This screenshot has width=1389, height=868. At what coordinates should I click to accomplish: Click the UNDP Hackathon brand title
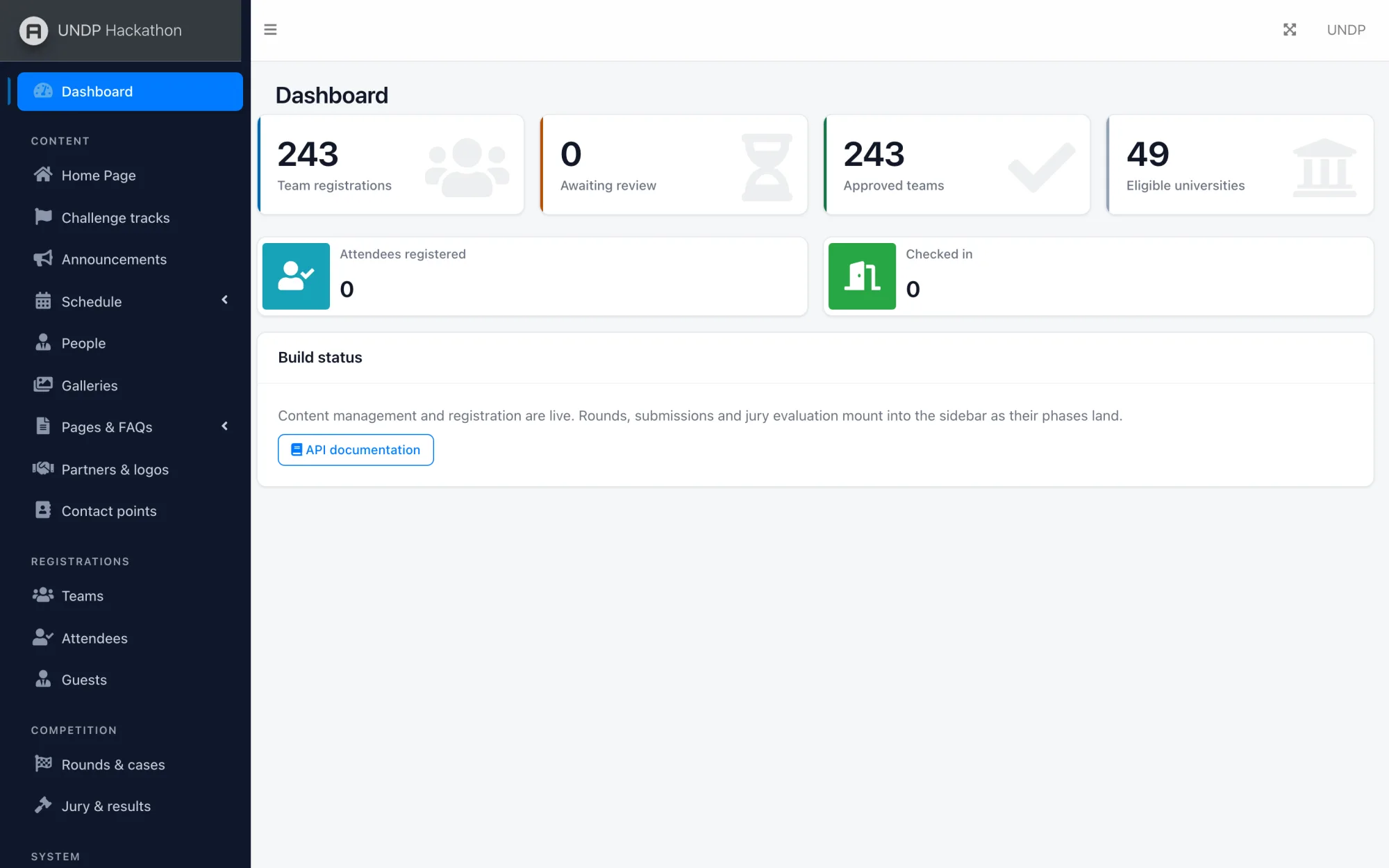[x=119, y=31]
